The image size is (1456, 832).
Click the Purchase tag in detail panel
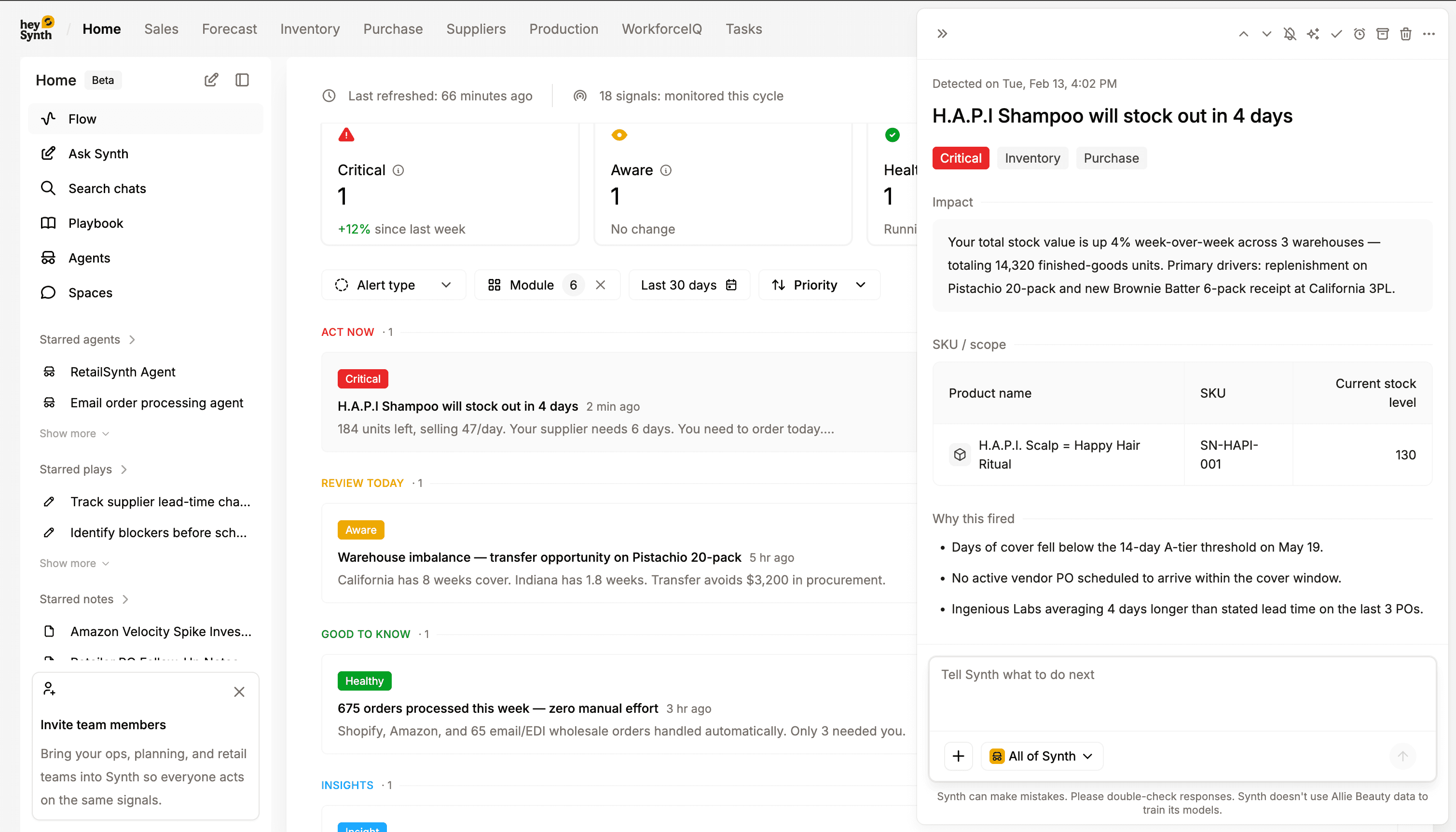(x=1111, y=158)
